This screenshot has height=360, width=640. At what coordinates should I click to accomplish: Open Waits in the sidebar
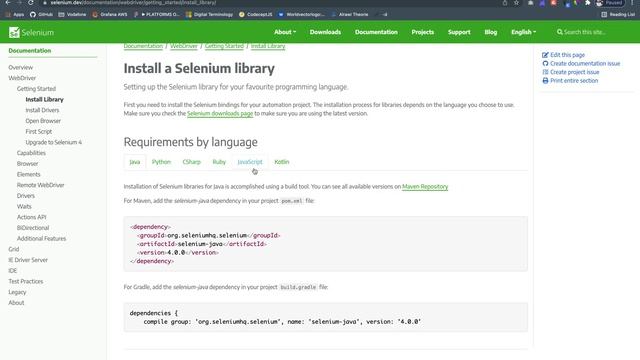(x=24, y=207)
